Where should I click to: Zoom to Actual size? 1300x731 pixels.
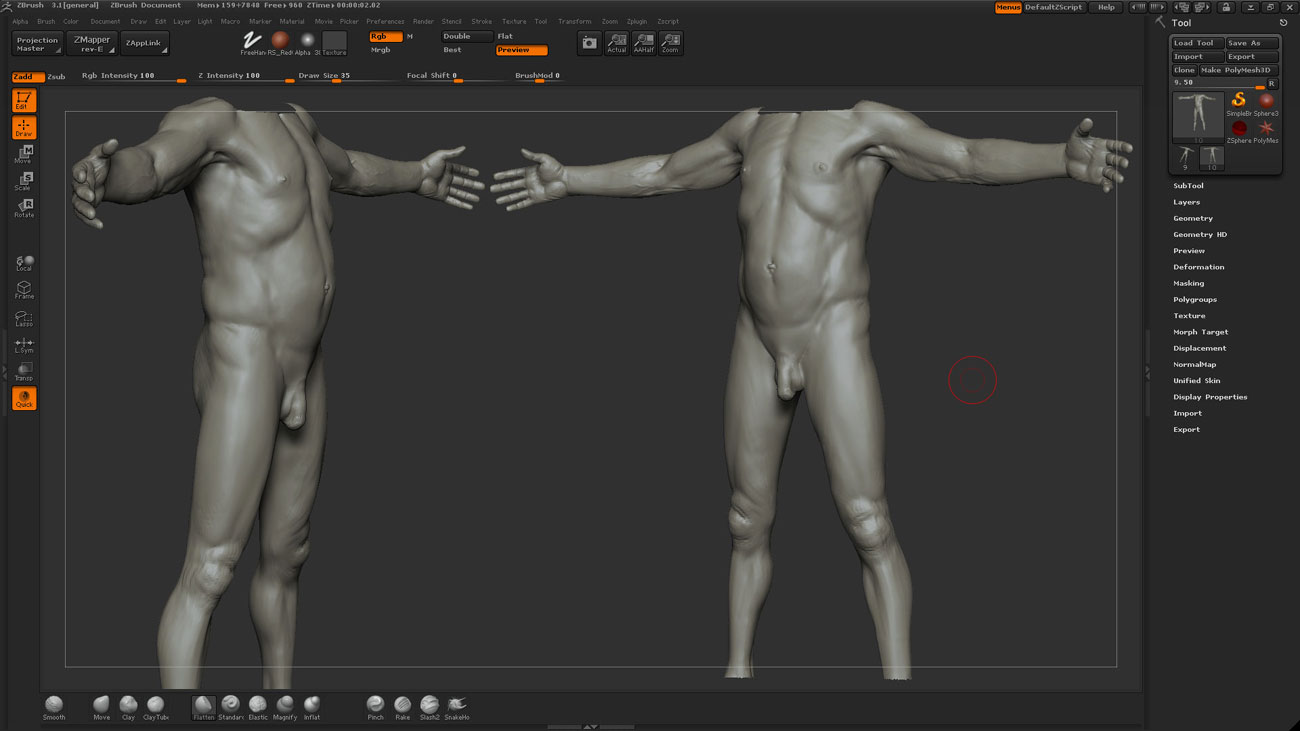click(617, 43)
